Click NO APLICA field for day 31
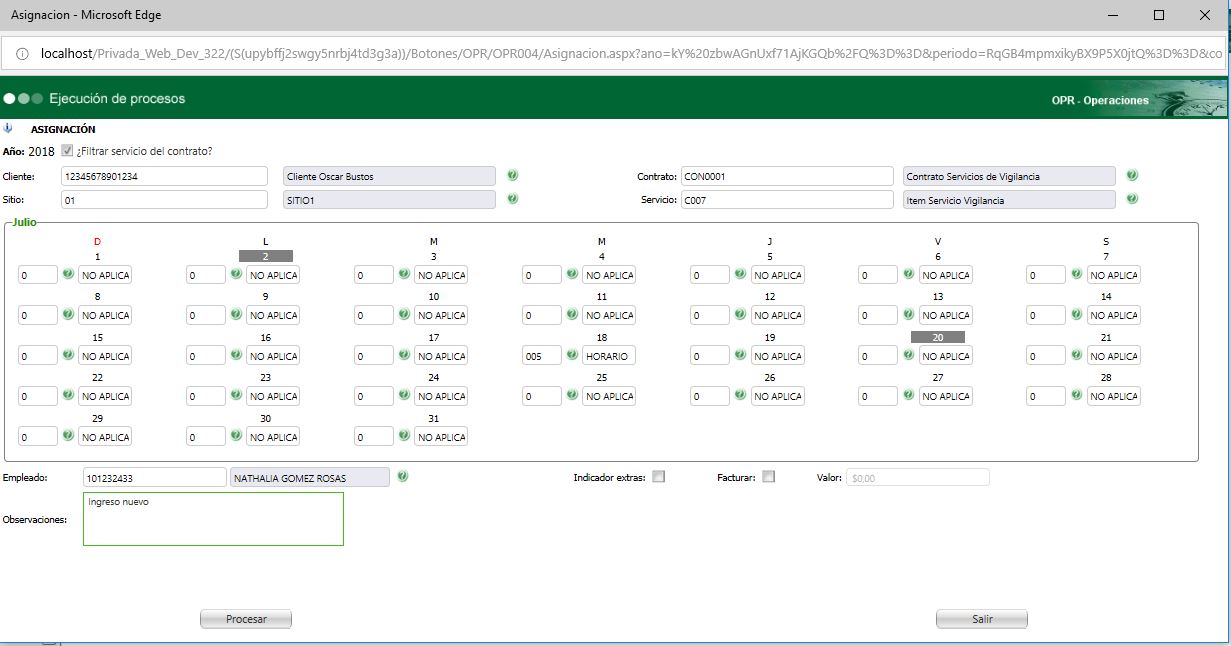1231x646 pixels. (441, 437)
